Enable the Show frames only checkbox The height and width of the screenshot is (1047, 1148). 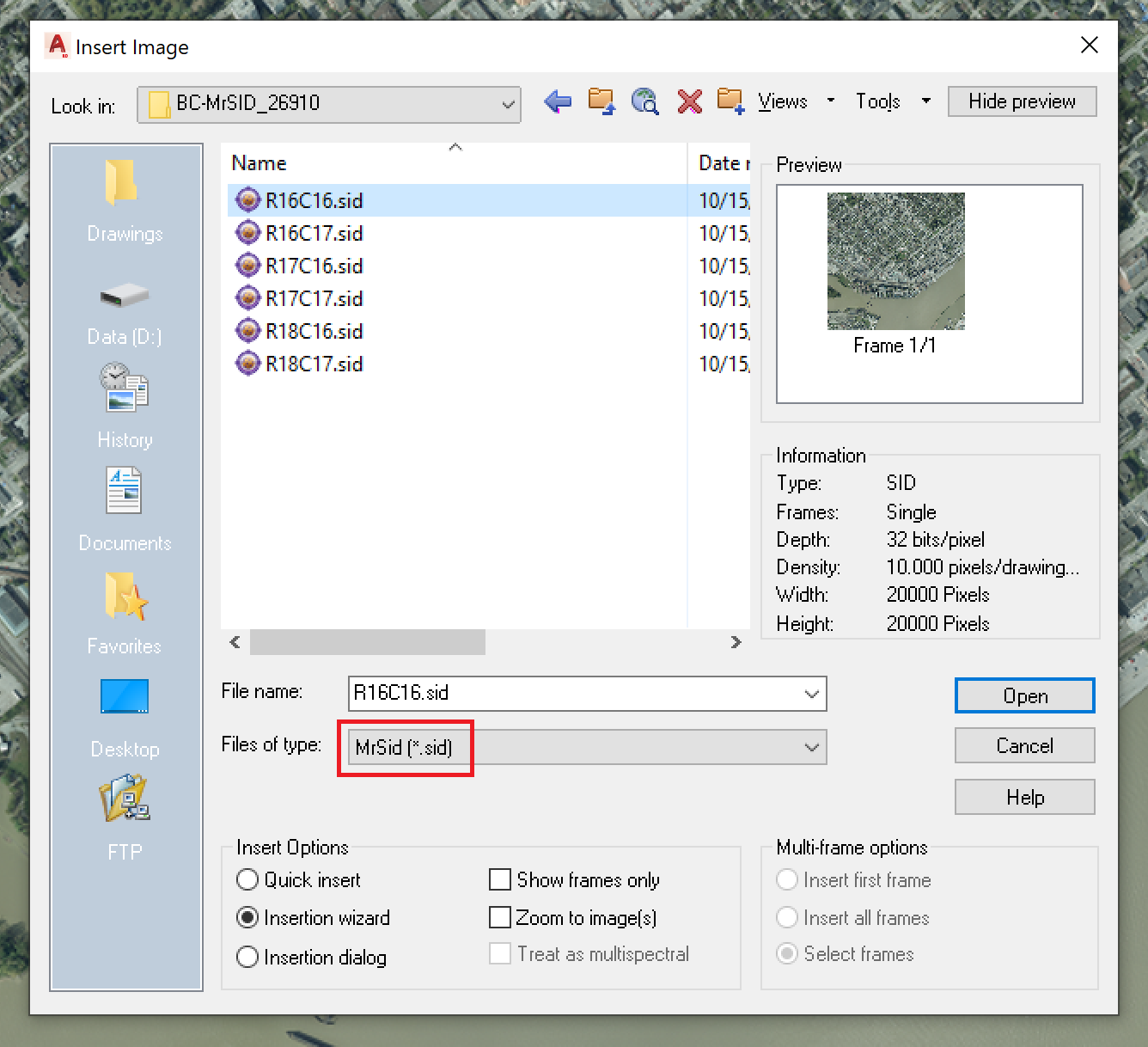point(501,879)
